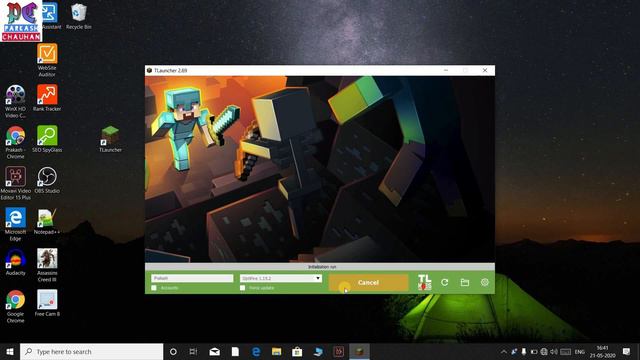This screenshot has height=360, width=640.
Task: Open the network tray icon
Action: click(x=544, y=351)
